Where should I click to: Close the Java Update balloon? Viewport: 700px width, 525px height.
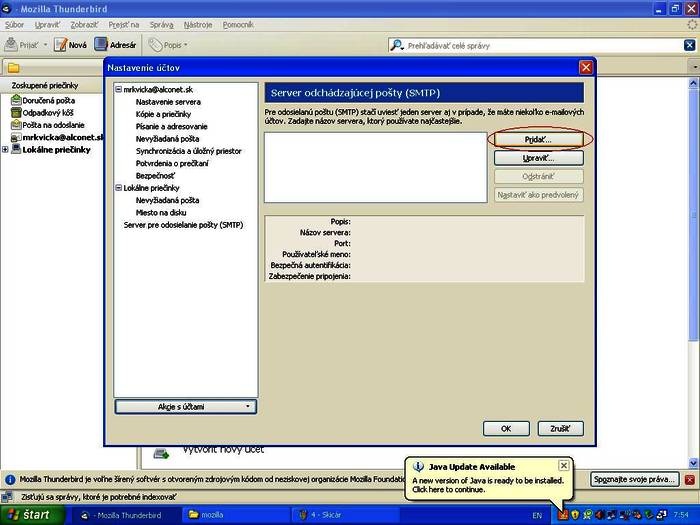point(564,466)
